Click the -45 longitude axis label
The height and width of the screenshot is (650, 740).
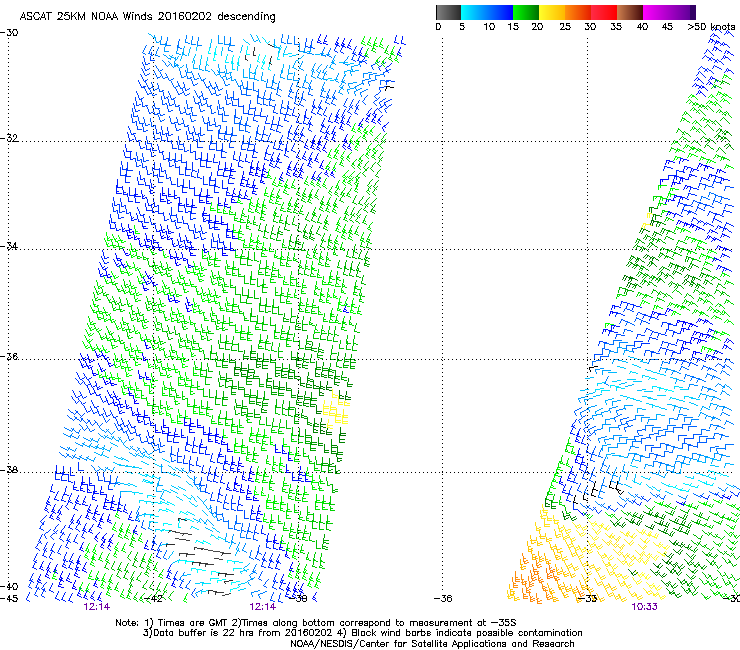(9, 599)
